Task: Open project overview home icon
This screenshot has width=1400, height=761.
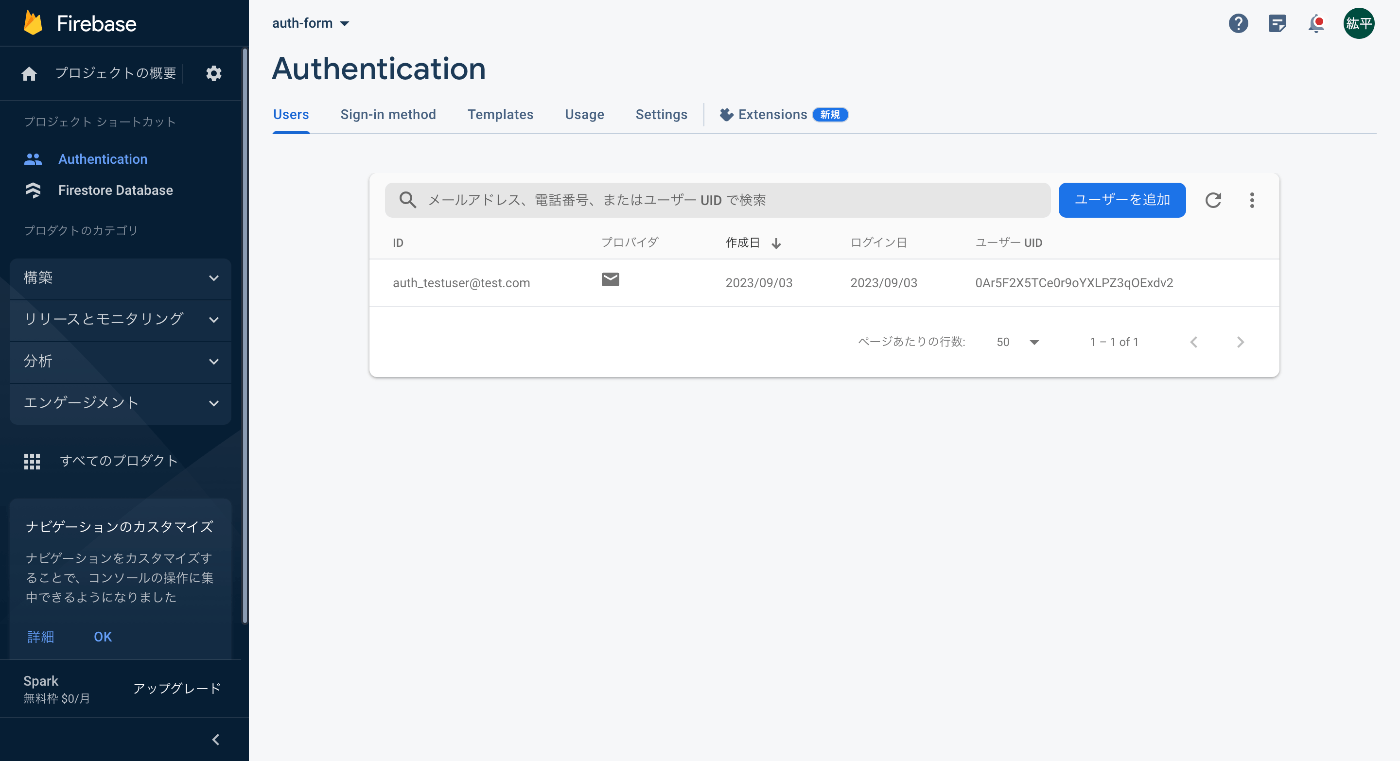Action: click(29, 73)
